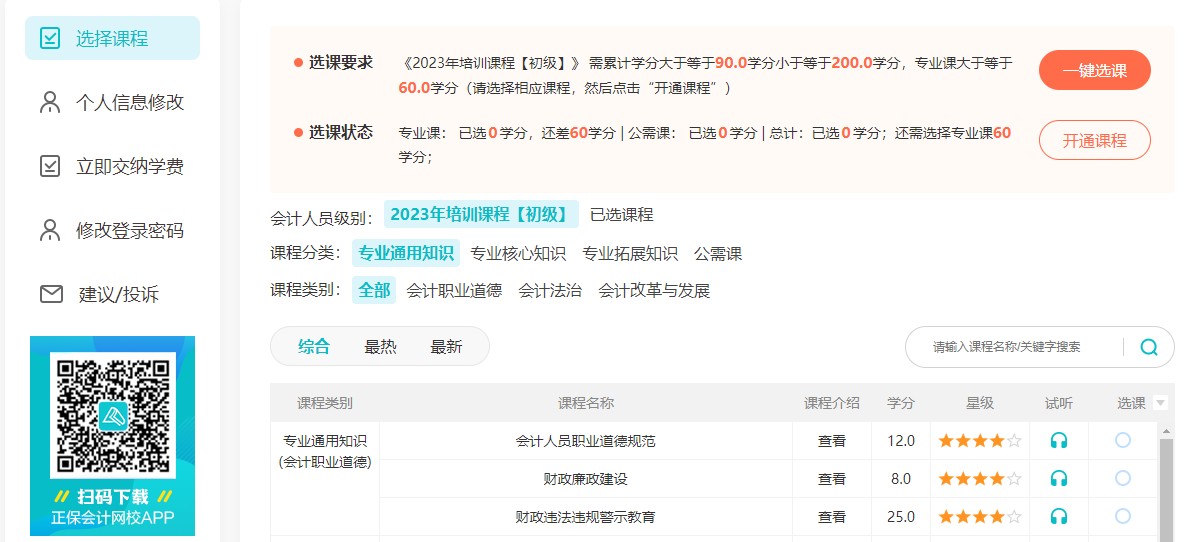View intro (查看) for 会计人员职业道德规范
Viewport: 1203px width, 542px height.
832,440
